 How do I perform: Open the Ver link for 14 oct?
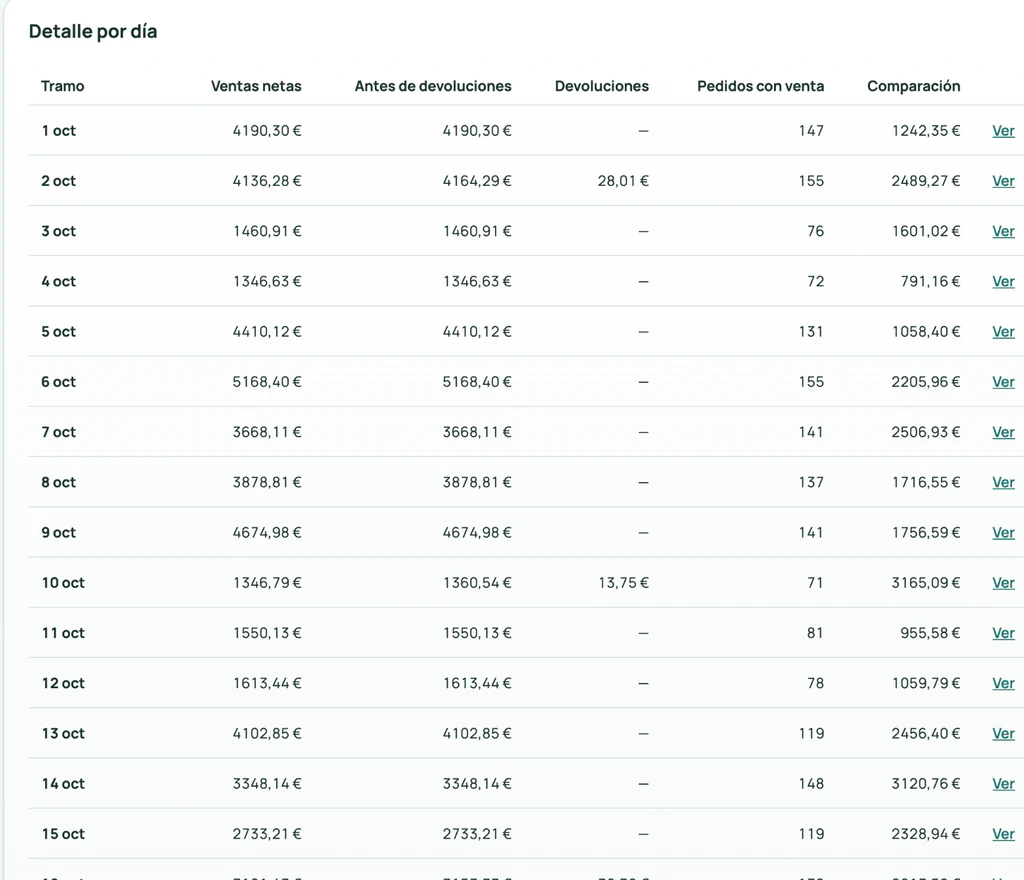coord(1003,784)
